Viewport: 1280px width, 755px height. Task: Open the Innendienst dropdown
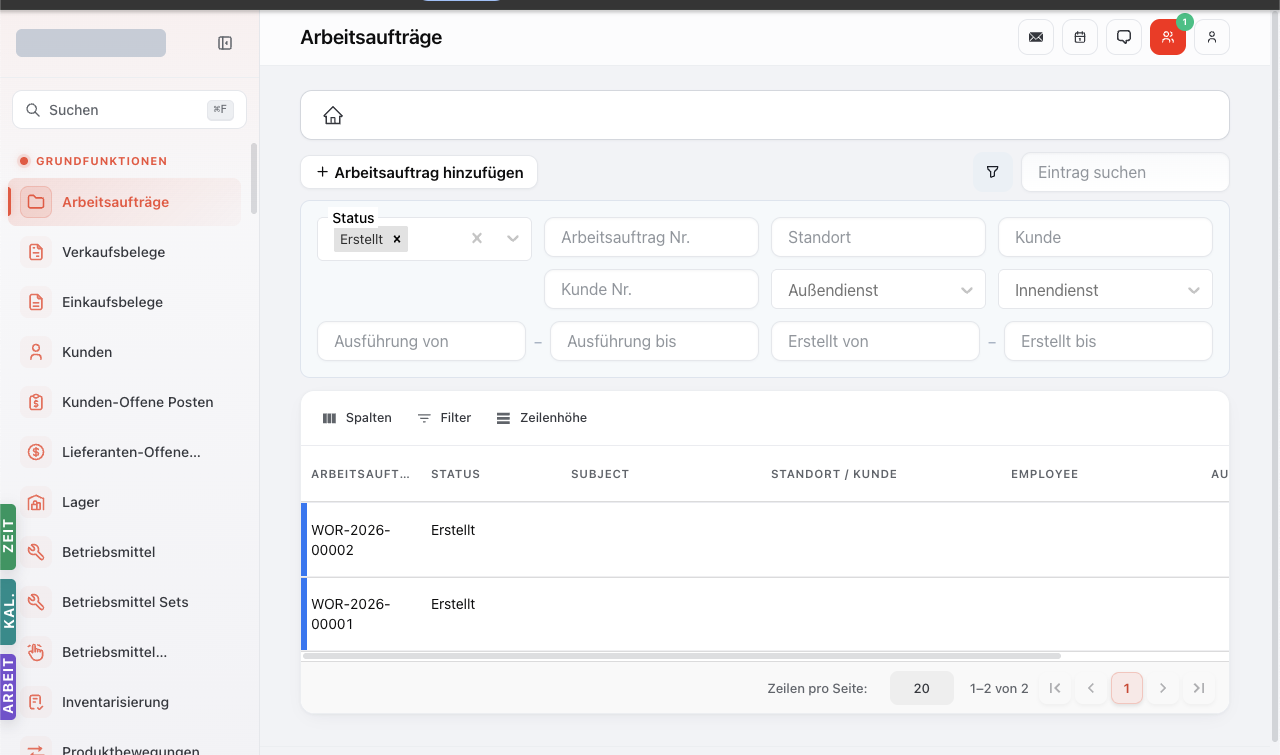pos(1105,290)
